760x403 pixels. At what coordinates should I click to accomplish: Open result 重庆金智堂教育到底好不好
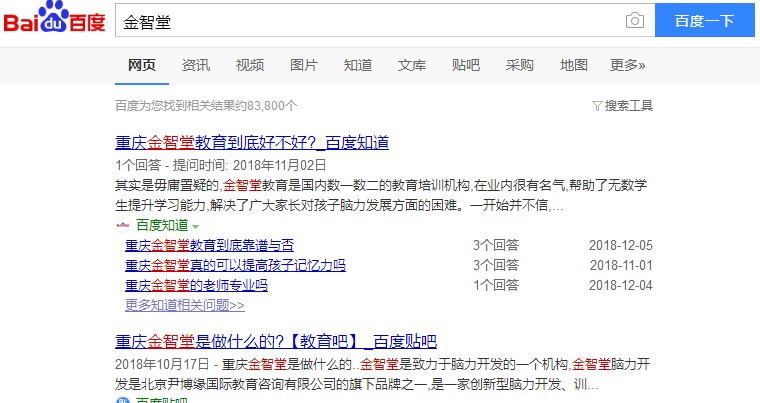tap(252, 143)
